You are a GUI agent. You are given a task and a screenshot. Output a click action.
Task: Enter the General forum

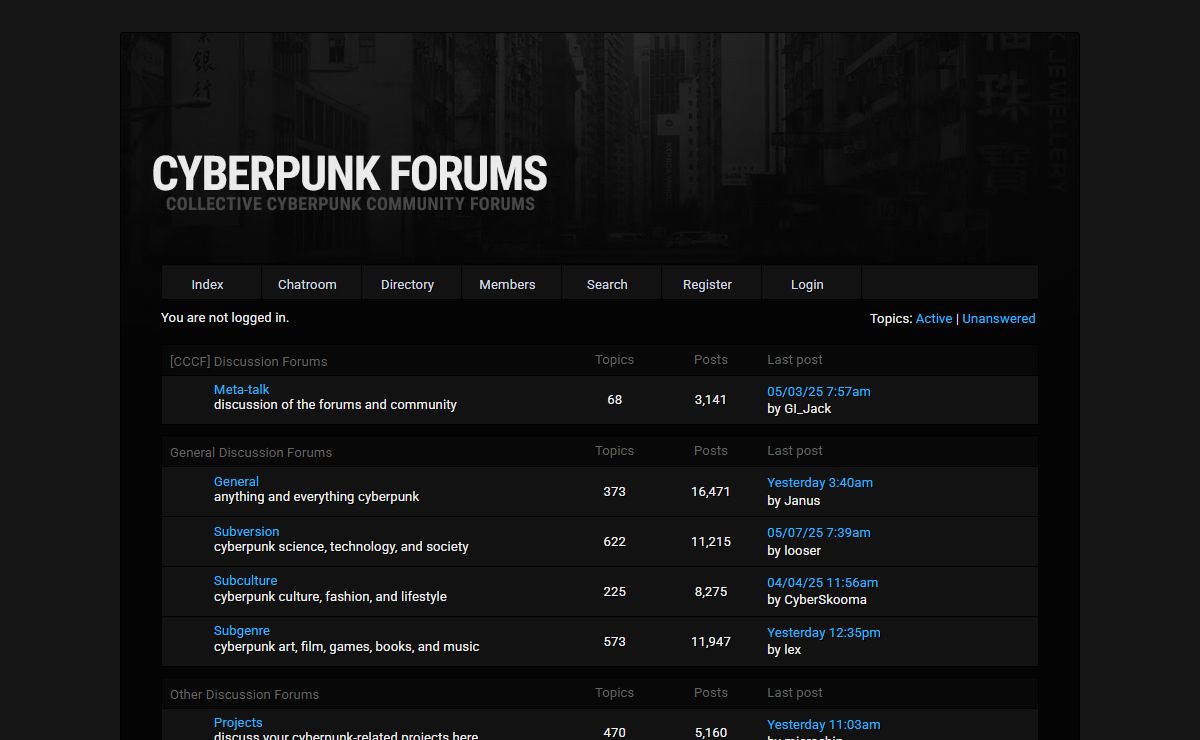click(236, 481)
